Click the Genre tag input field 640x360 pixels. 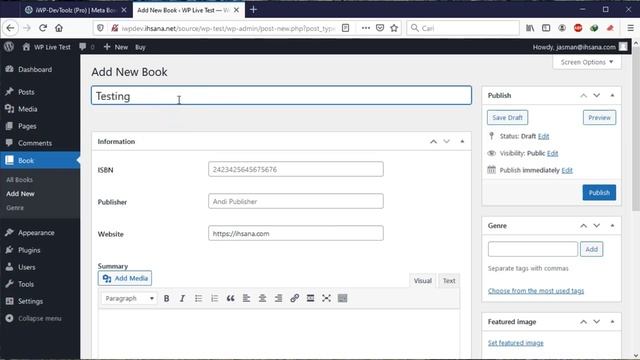point(533,249)
